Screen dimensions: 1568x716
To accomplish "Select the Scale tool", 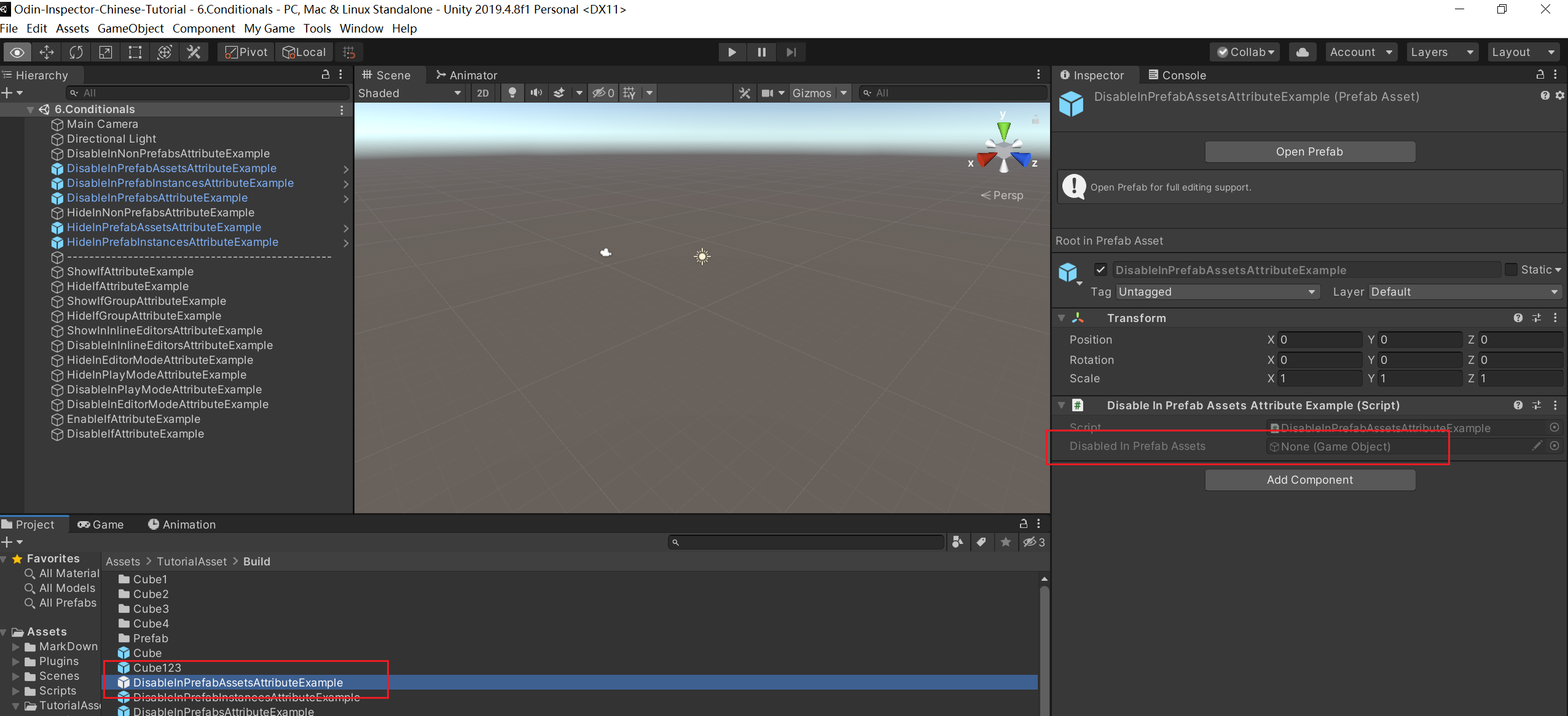I will pyautogui.click(x=106, y=52).
